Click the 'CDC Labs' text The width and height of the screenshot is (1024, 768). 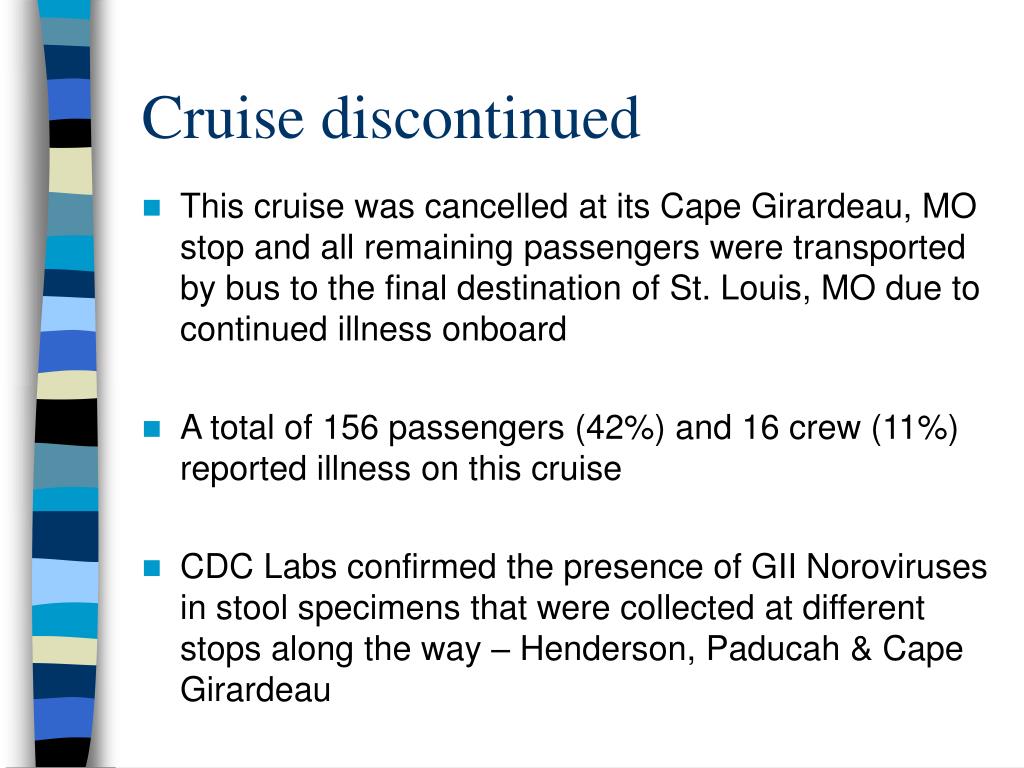point(259,567)
